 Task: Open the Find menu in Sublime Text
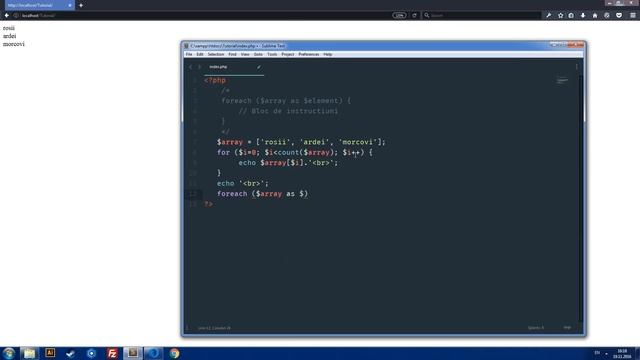232,54
